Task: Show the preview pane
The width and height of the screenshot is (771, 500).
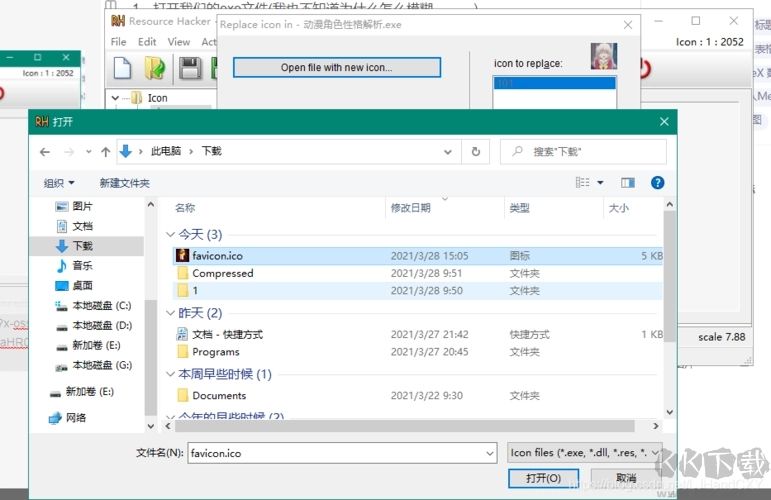Action: (x=627, y=182)
